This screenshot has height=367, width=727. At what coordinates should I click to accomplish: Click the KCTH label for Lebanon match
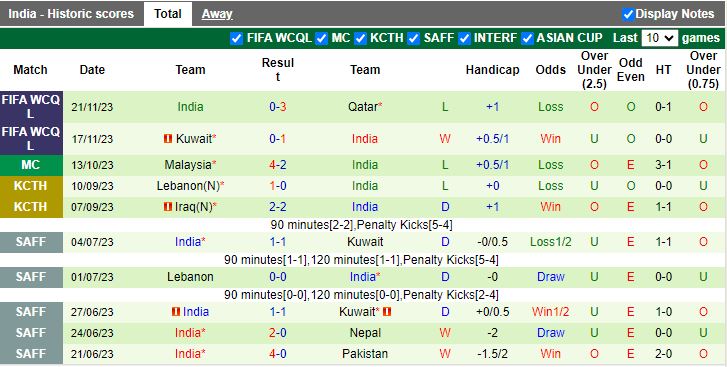click(x=31, y=186)
